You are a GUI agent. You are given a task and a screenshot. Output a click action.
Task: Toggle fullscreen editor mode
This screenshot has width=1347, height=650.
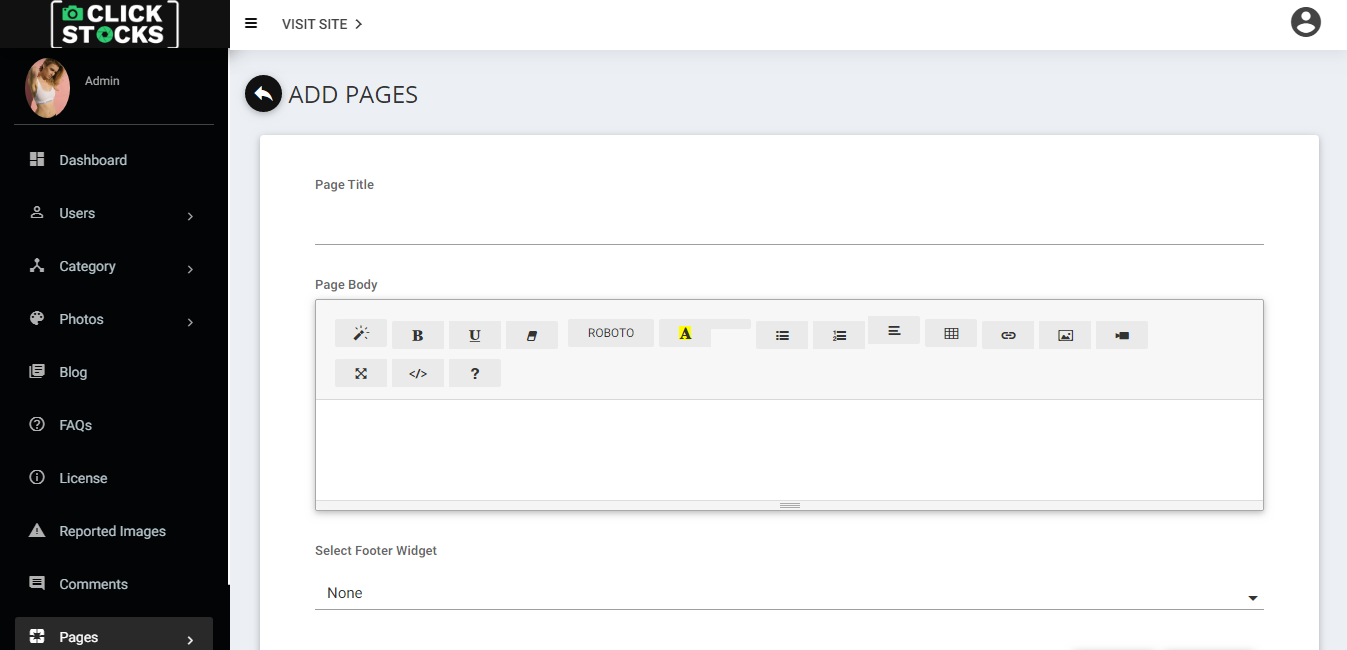point(361,373)
